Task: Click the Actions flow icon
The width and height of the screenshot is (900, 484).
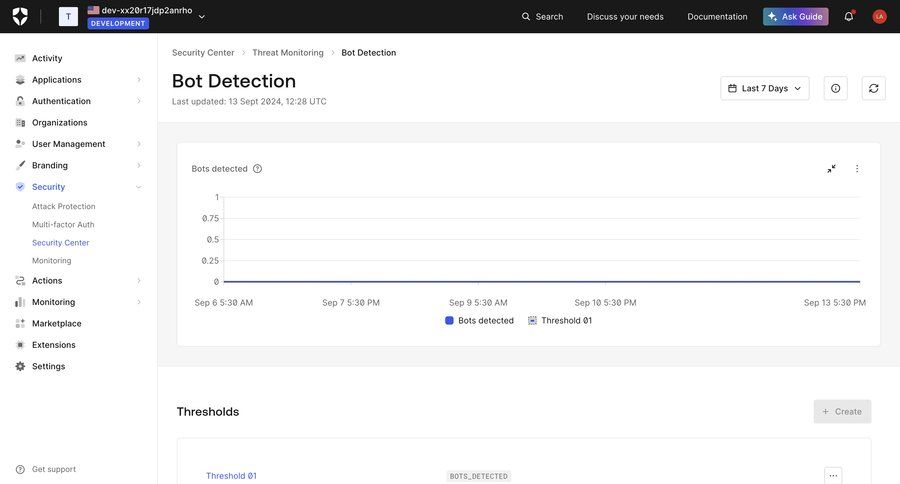Action: point(20,281)
